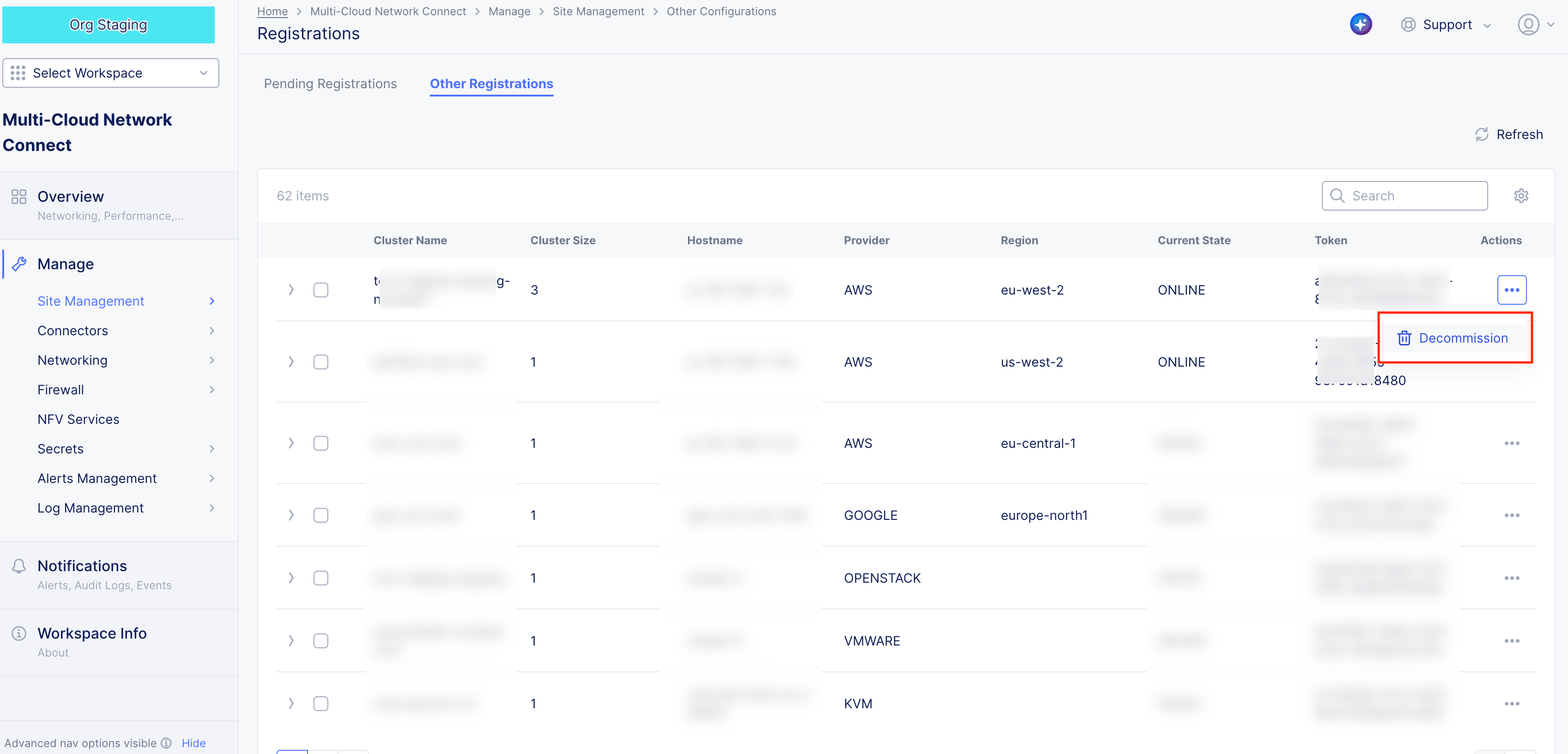
Task: Click the AI assistant sparkle icon
Action: coord(1360,24)
